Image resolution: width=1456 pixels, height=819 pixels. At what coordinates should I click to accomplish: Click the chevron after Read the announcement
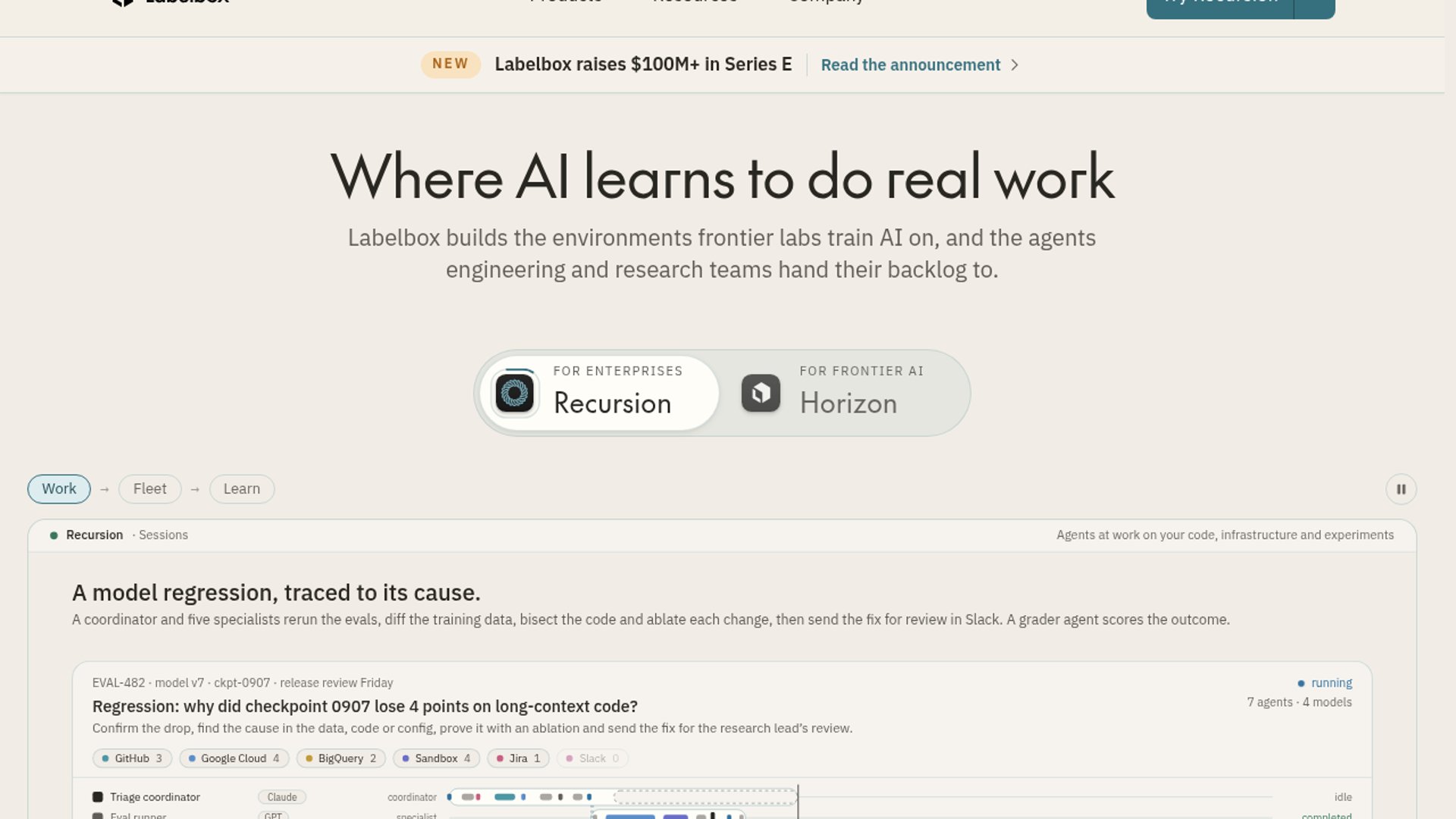[1015, 65]
